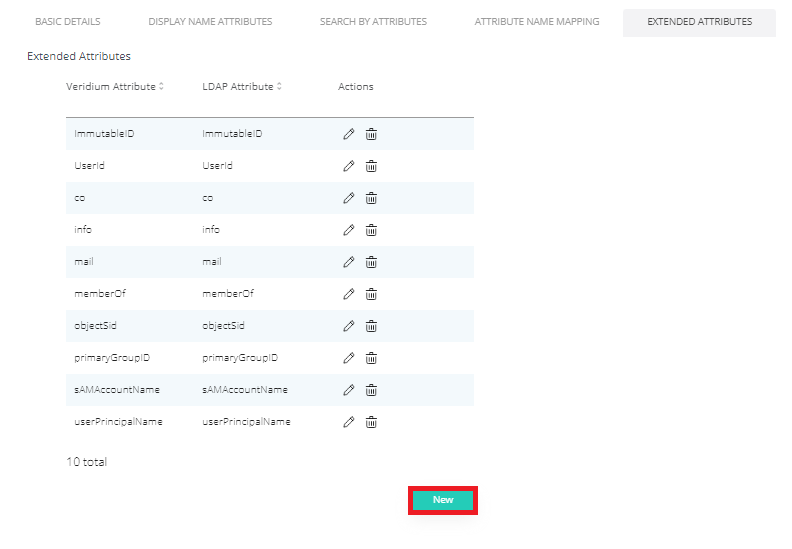Switch to the Basic Details tab
792x549 pixels.
point(68,22)
